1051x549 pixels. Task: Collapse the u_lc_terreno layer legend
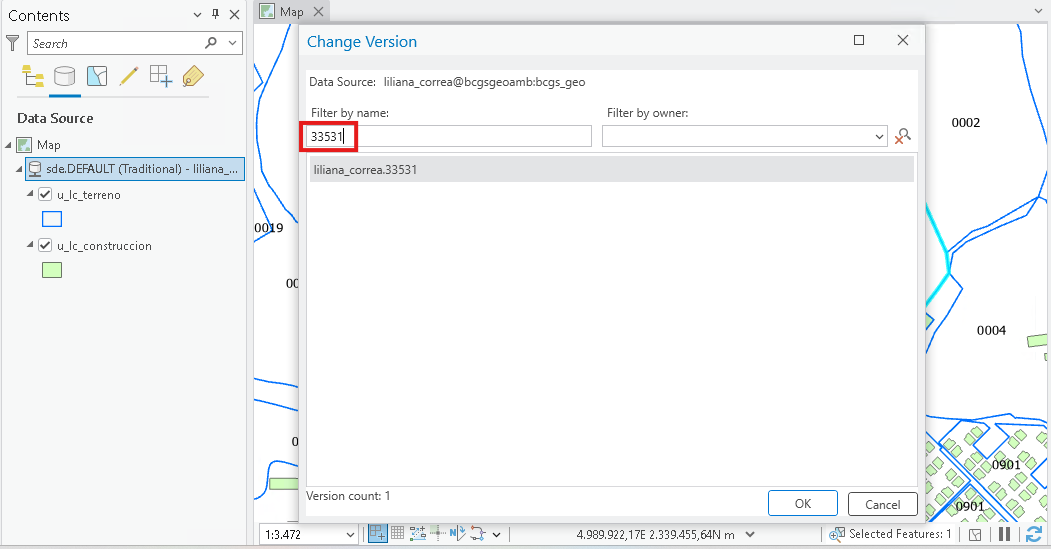click(30, 194)
